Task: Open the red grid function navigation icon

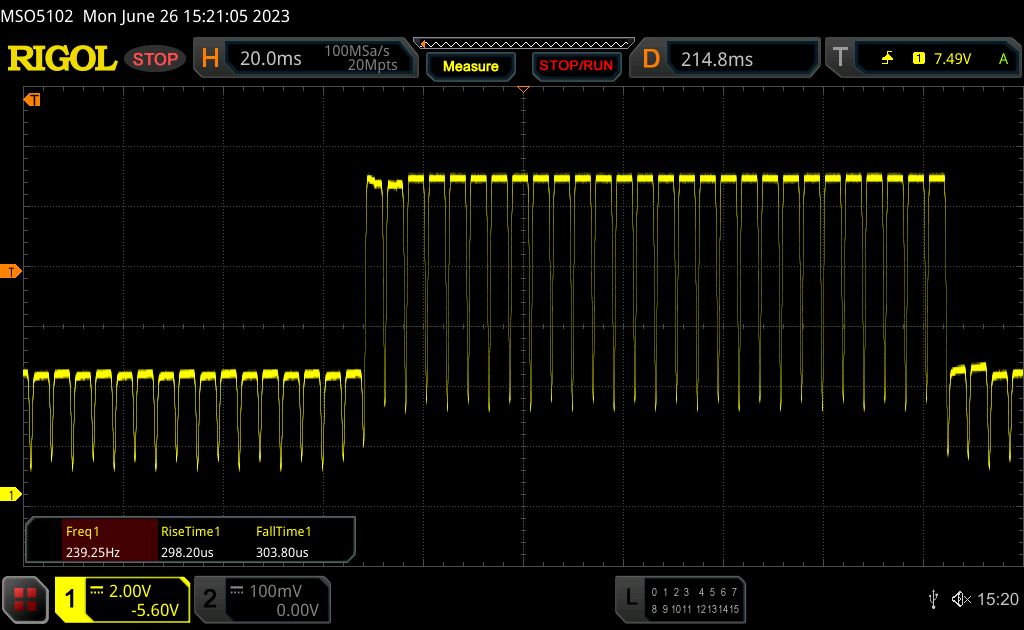Action: coord(25,599)
